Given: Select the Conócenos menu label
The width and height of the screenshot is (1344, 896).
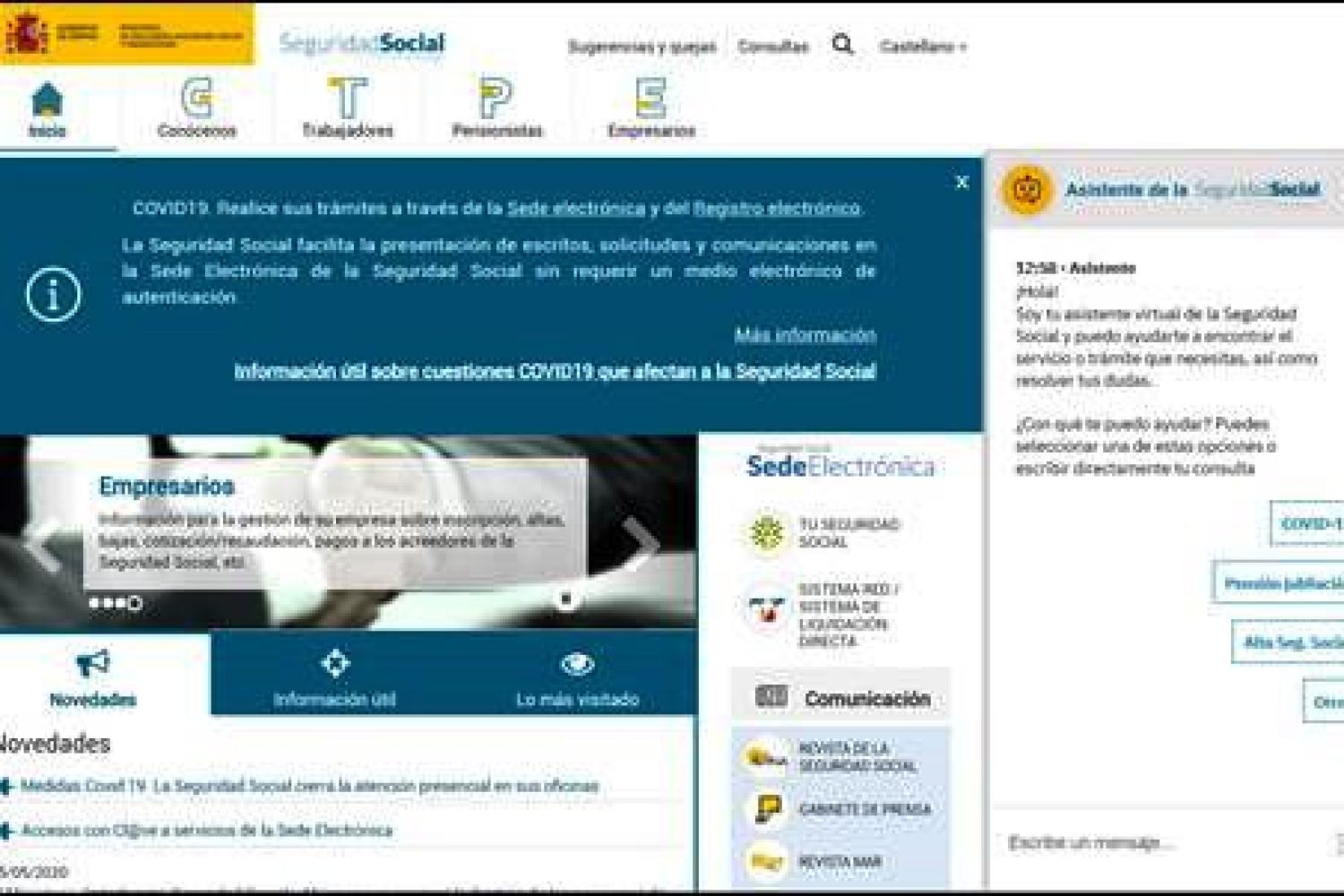Looking at the screenshot, I should click(196, 131).
